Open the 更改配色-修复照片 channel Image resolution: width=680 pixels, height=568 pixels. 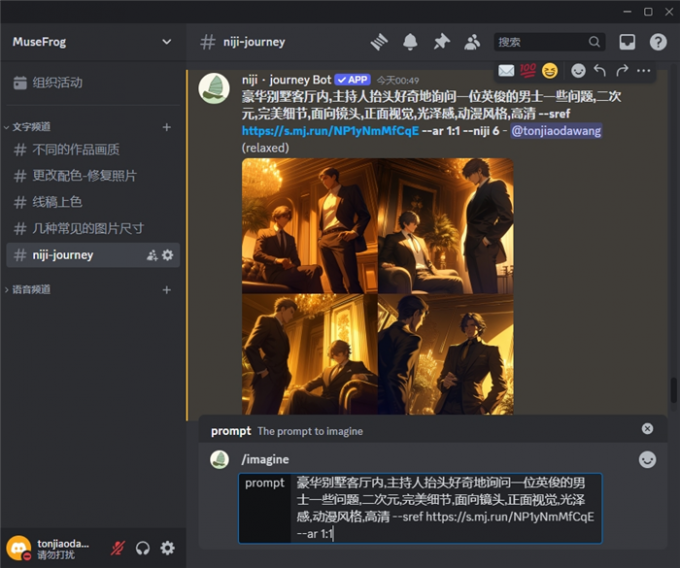pyautogui.click(x=93, y=176)
